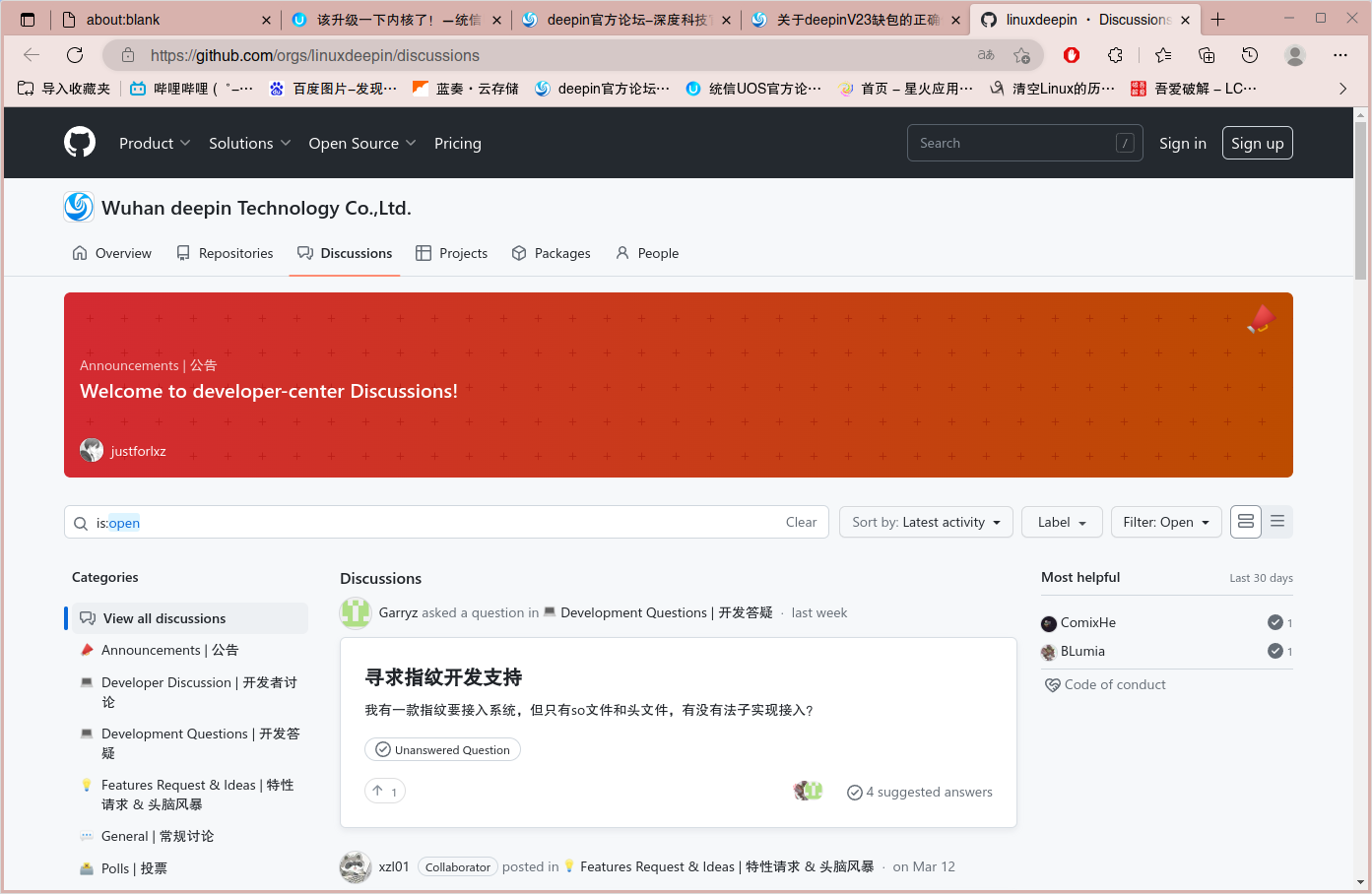Expand the Label filter dropdown
This screenshot has height=894, width=1372.
[x=1061, y=522]
